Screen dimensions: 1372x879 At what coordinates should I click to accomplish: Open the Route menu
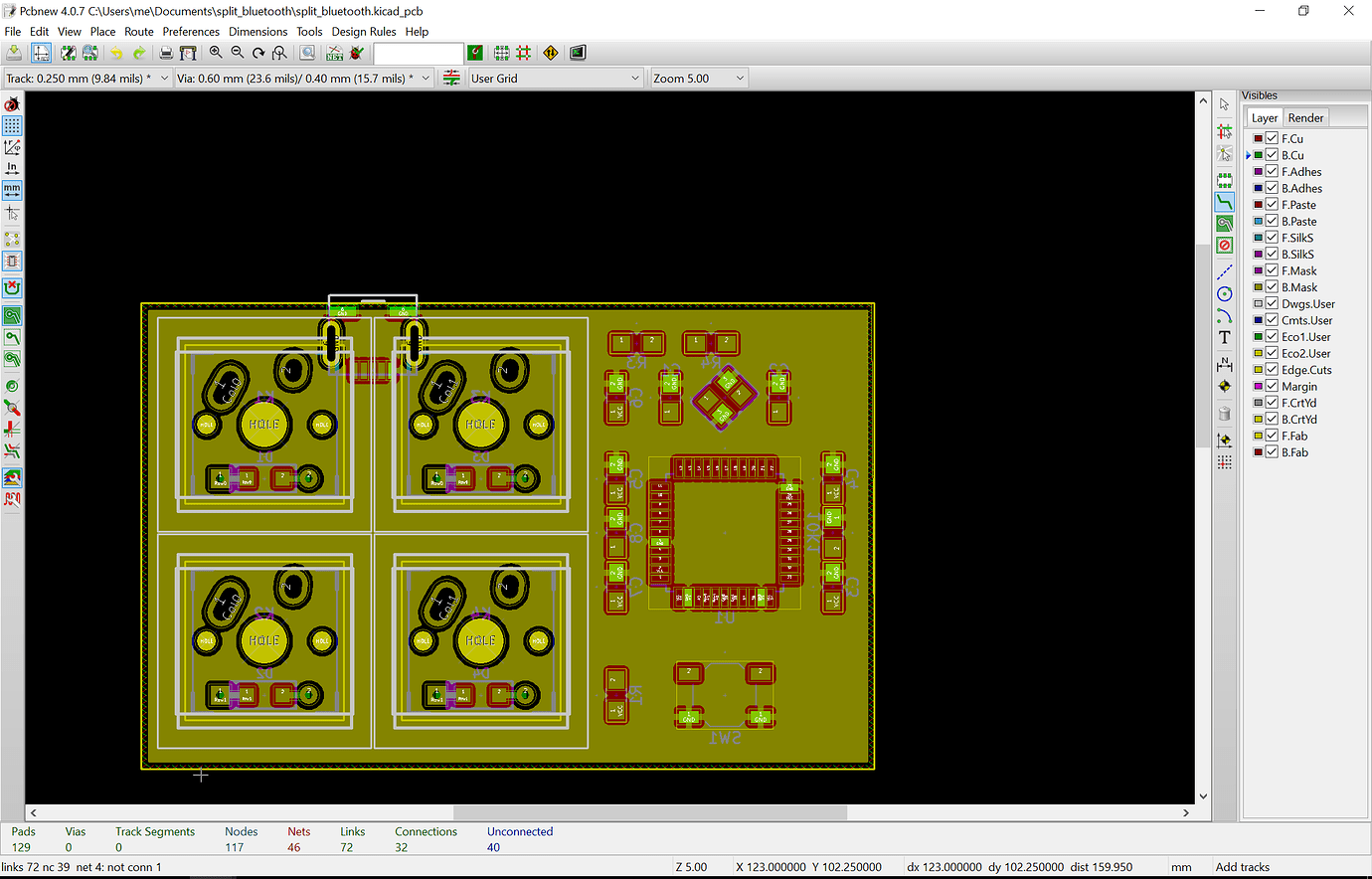click(x=138, y=31)
